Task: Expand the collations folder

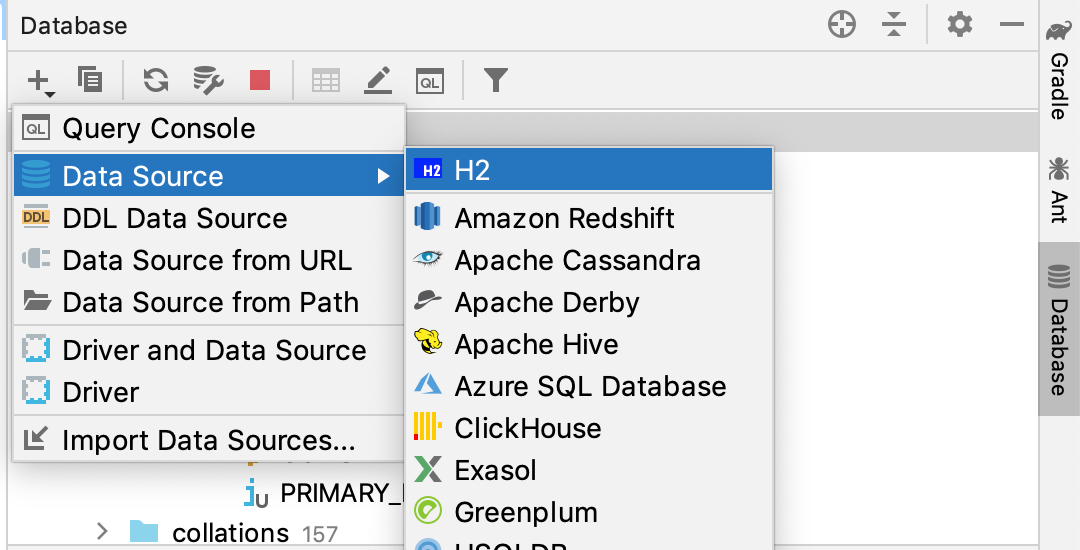Action: coord(102,531)
